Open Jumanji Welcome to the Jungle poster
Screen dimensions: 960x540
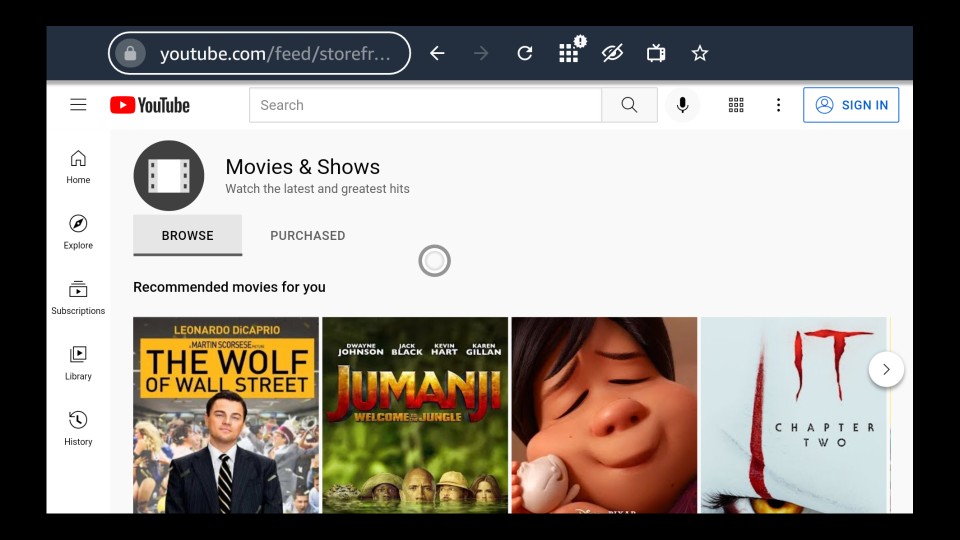(x=415, y=415)
